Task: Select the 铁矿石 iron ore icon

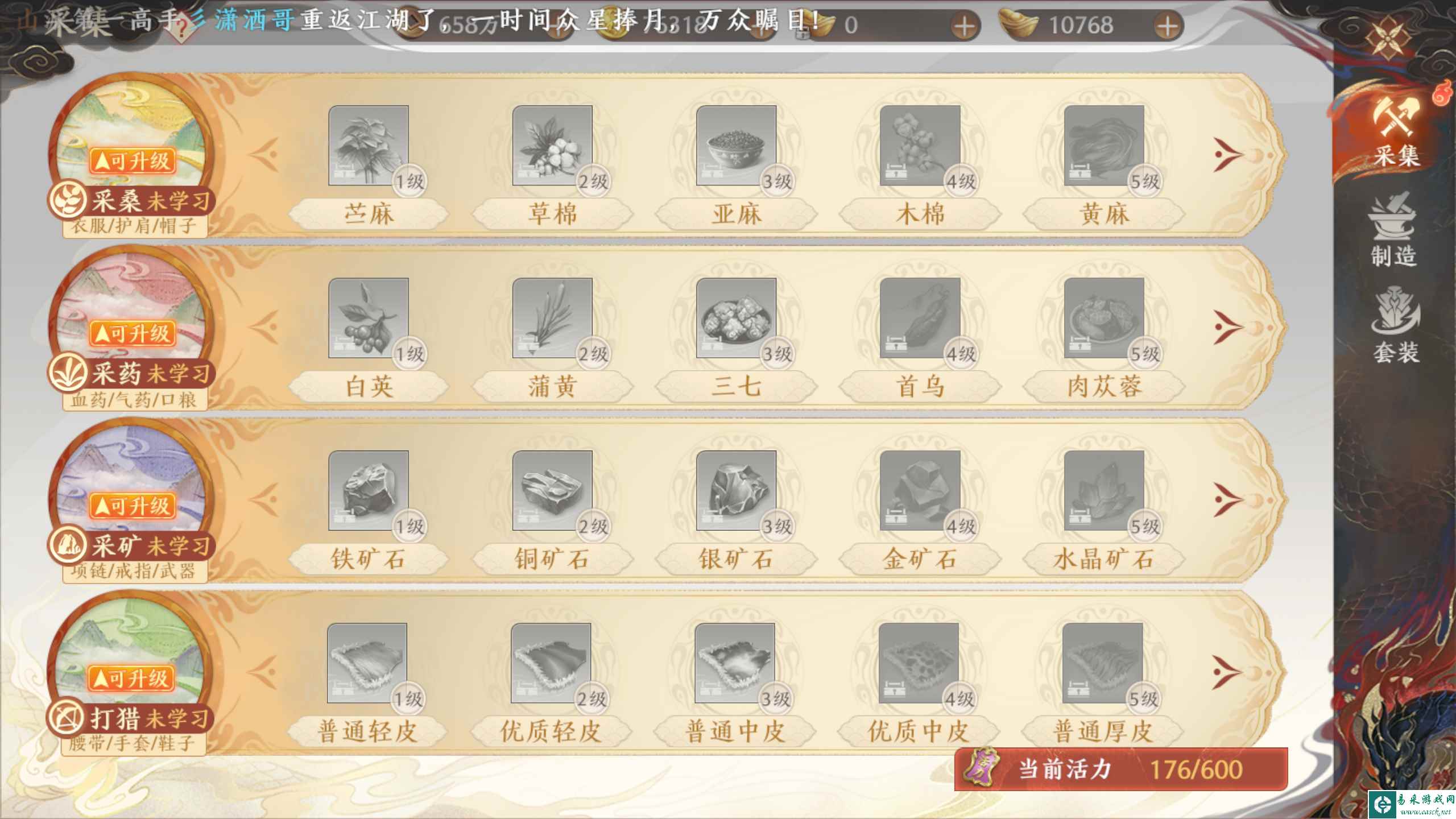Action: pyautogui.click(x=369, y=490)
